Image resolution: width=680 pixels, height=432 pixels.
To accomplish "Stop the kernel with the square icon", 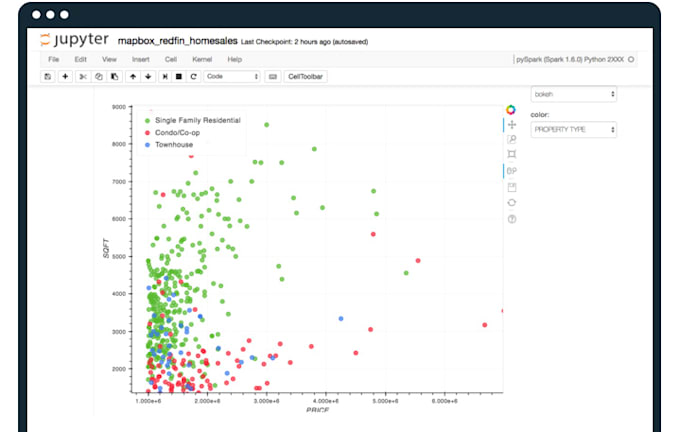I will (x=178, y=76).
